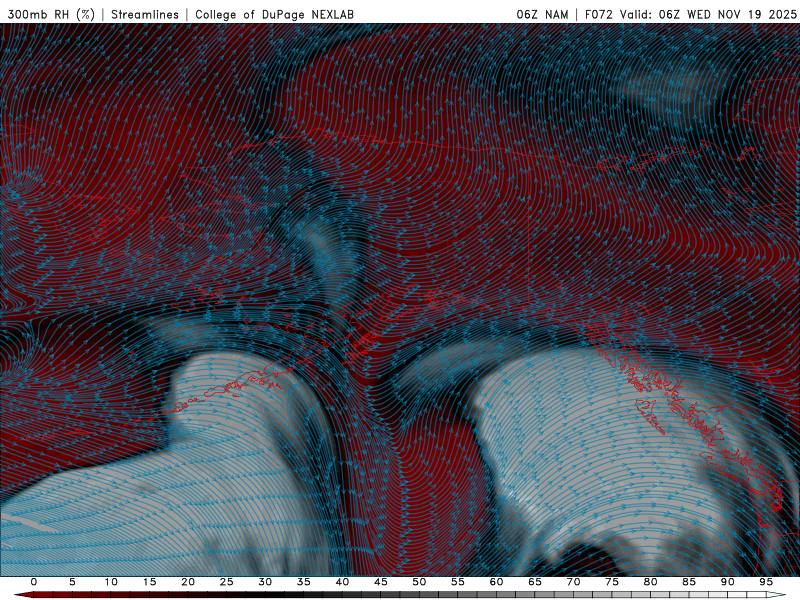Click the 'Valid: 06Z WED NOV 19 2025' text
The width and height of the screenshot is (800, 600).
708,14
